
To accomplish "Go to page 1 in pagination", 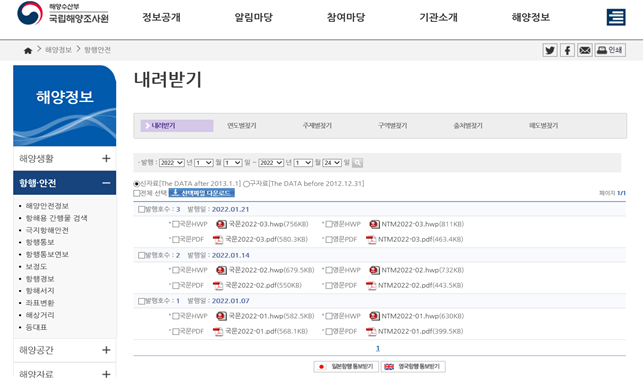I will [378, 348].
